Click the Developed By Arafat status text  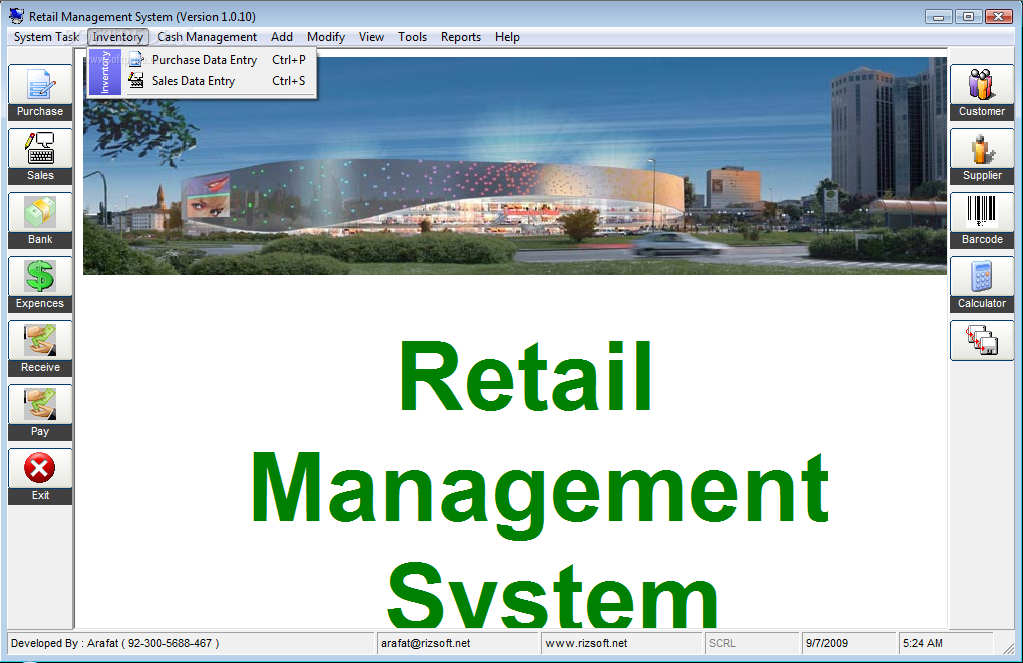coord(115,643)
